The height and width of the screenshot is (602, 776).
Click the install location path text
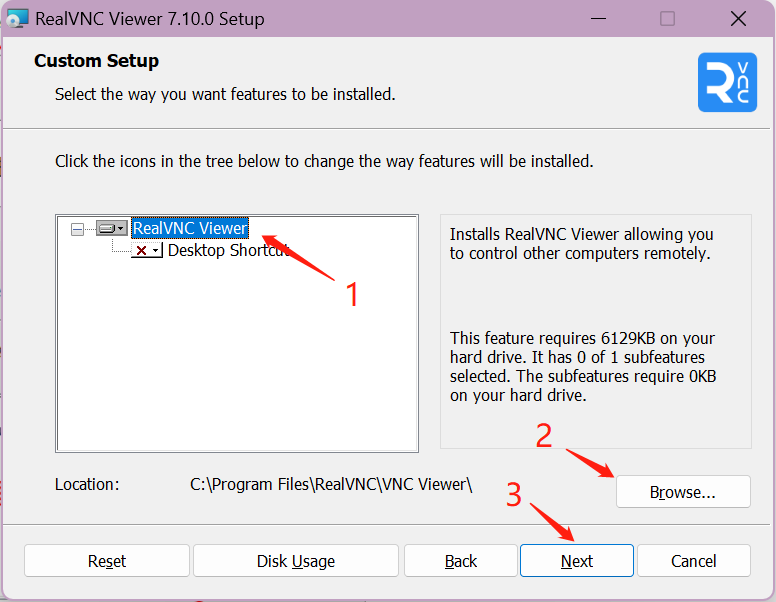pyautogui.click(x=331, y=484)
